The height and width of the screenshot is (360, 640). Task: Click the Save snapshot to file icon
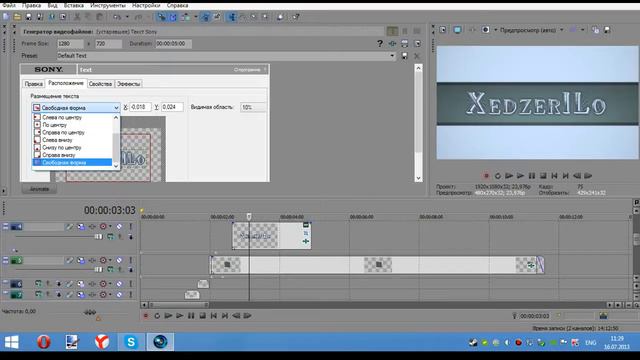607,30
